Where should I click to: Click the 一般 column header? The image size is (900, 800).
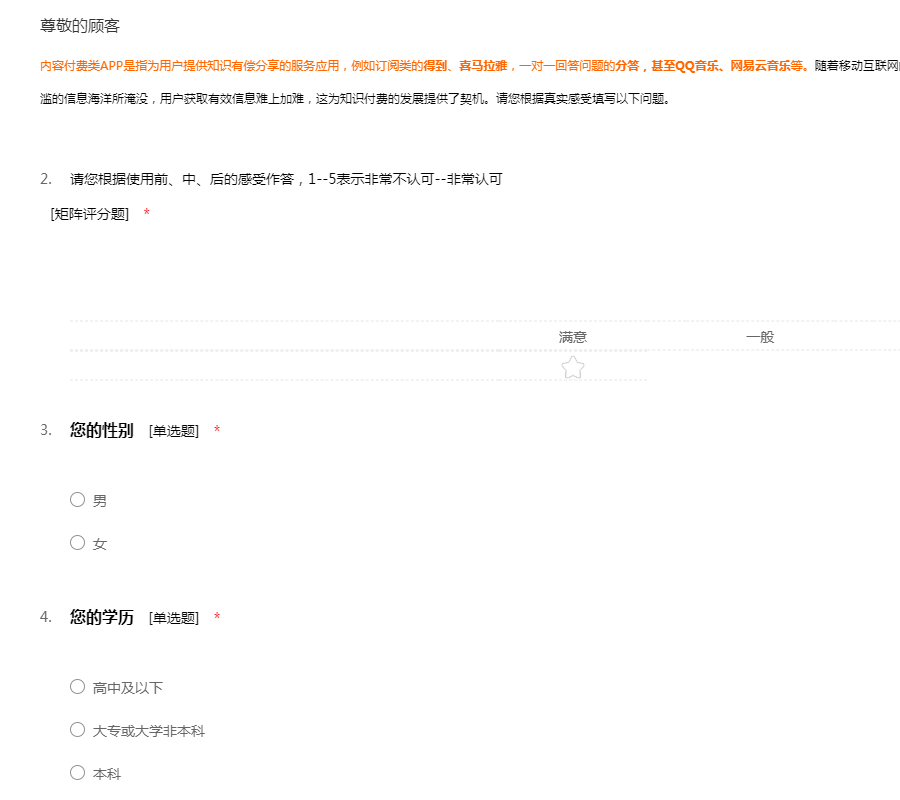760,337
